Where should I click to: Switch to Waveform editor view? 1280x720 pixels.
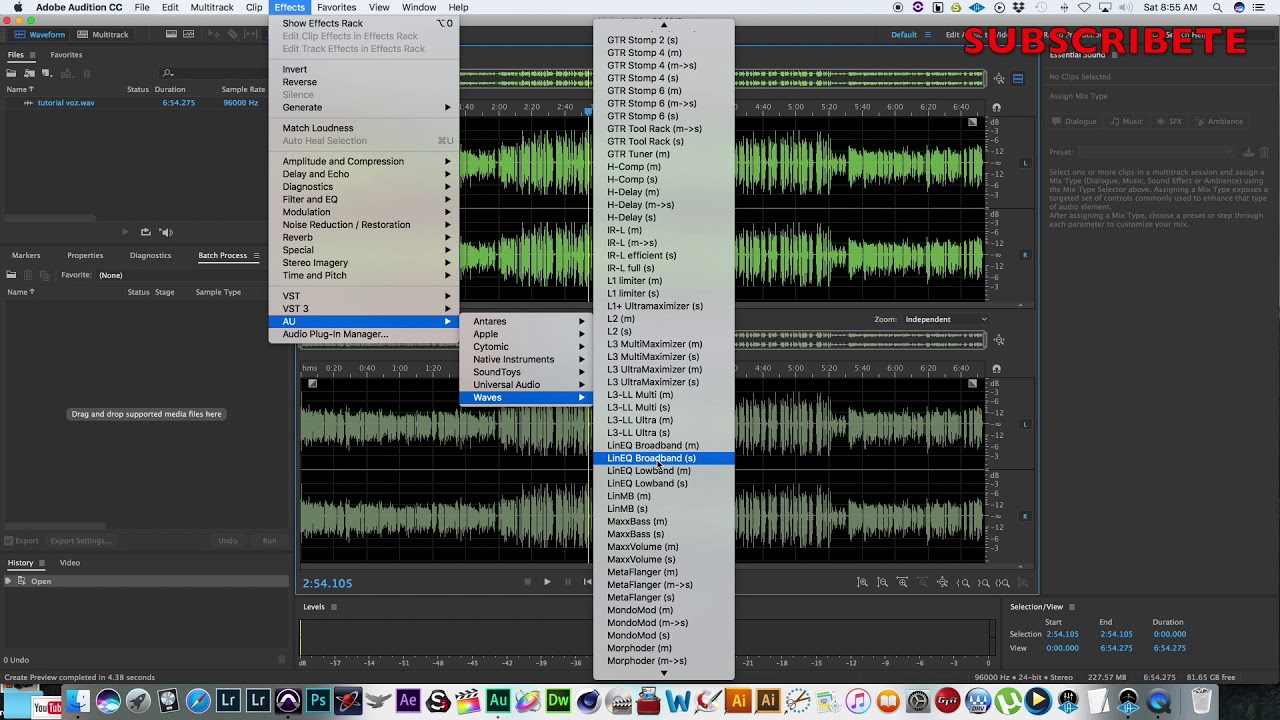click(x=41, y=34)
